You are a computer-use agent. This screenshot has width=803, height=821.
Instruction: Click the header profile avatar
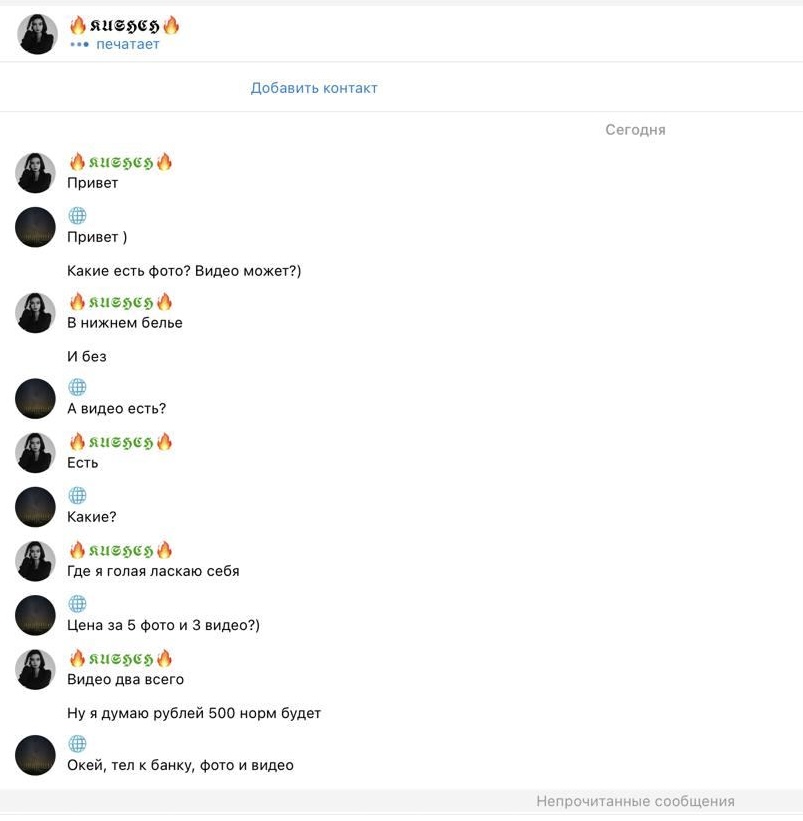37,34
